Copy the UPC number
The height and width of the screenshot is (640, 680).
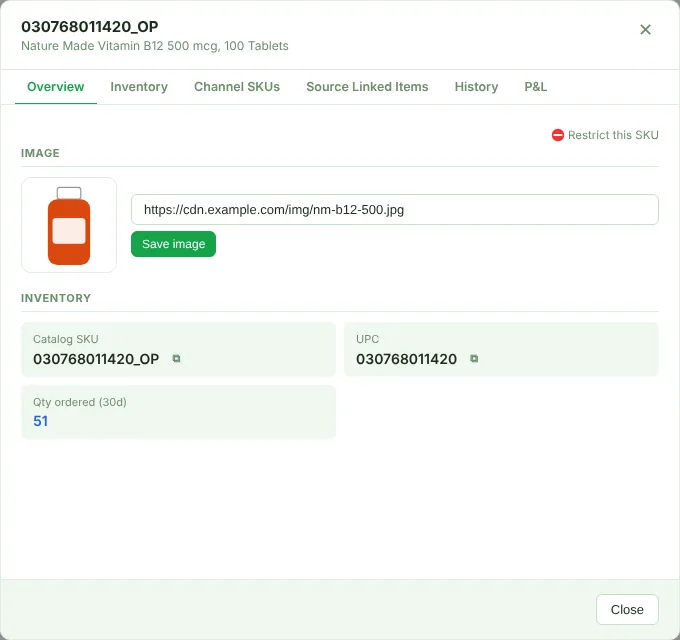click(474, 359)
